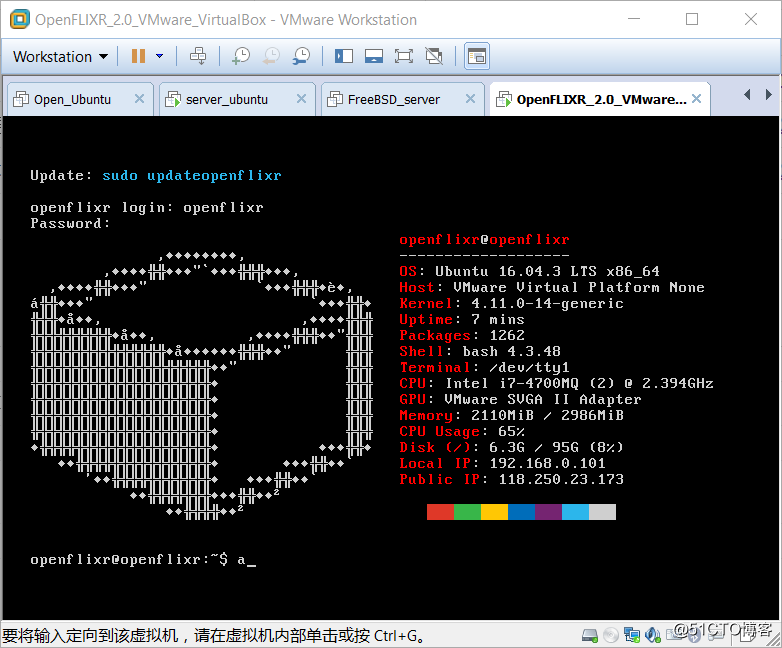
Task: Minimize the VMware Workstation window
Action: pyautogui.click(x=634, y=19)
